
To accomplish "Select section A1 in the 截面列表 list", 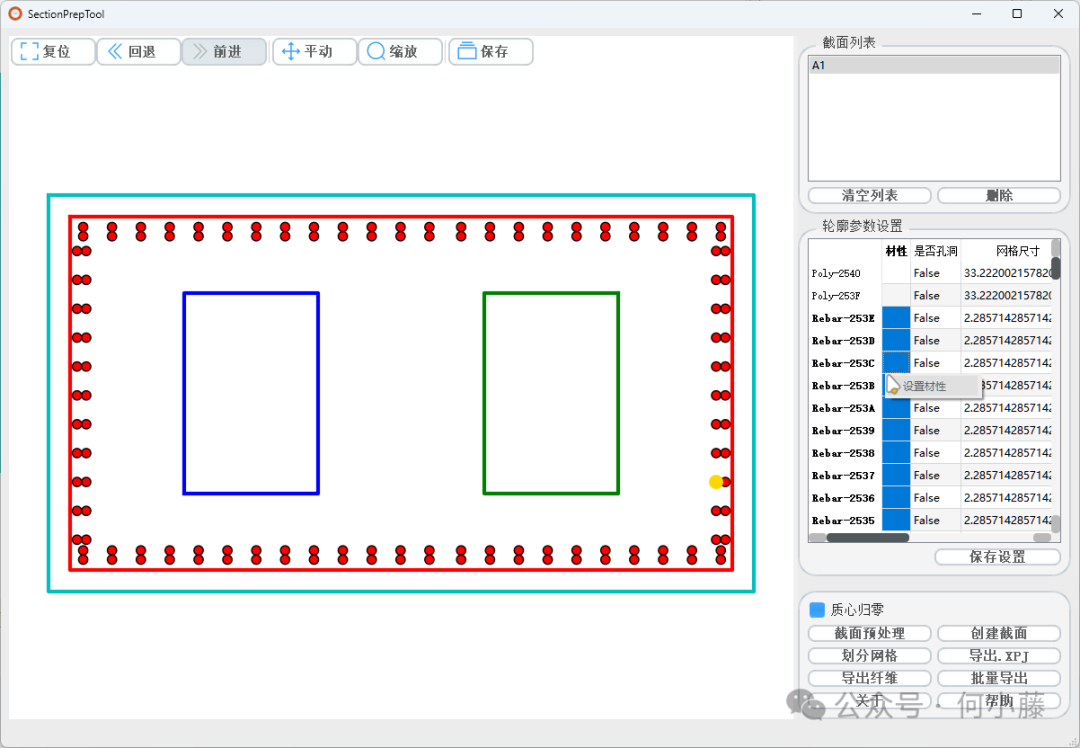I will pyautogui.click(x=934, y=65).
